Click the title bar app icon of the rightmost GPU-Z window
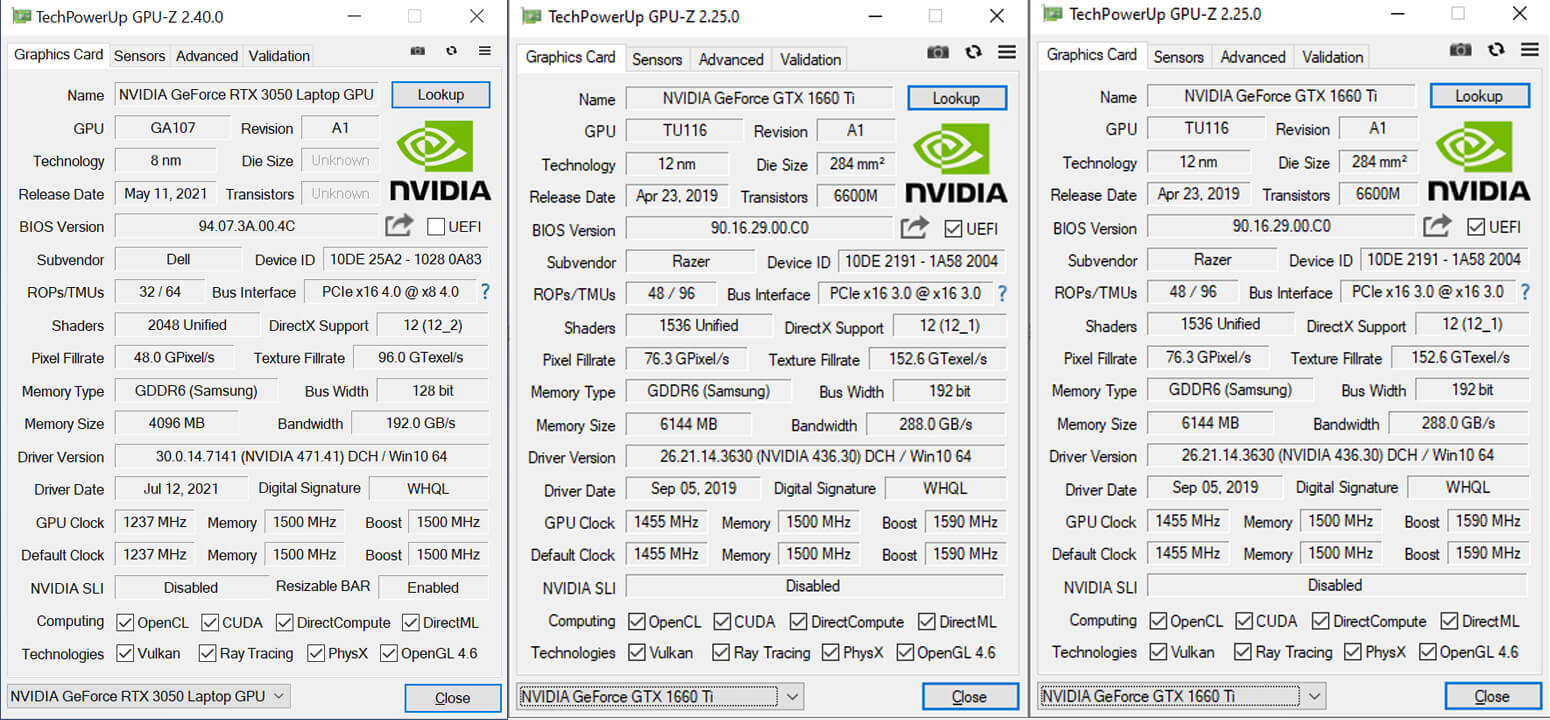This screenshot has width=1550, height=720. (1053, 14)
